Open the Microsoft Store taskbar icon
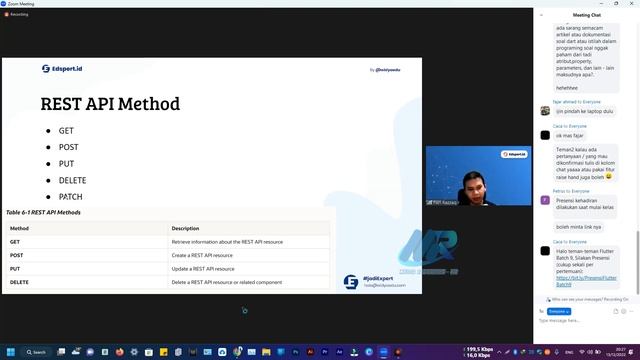 (x=149, y=352)
